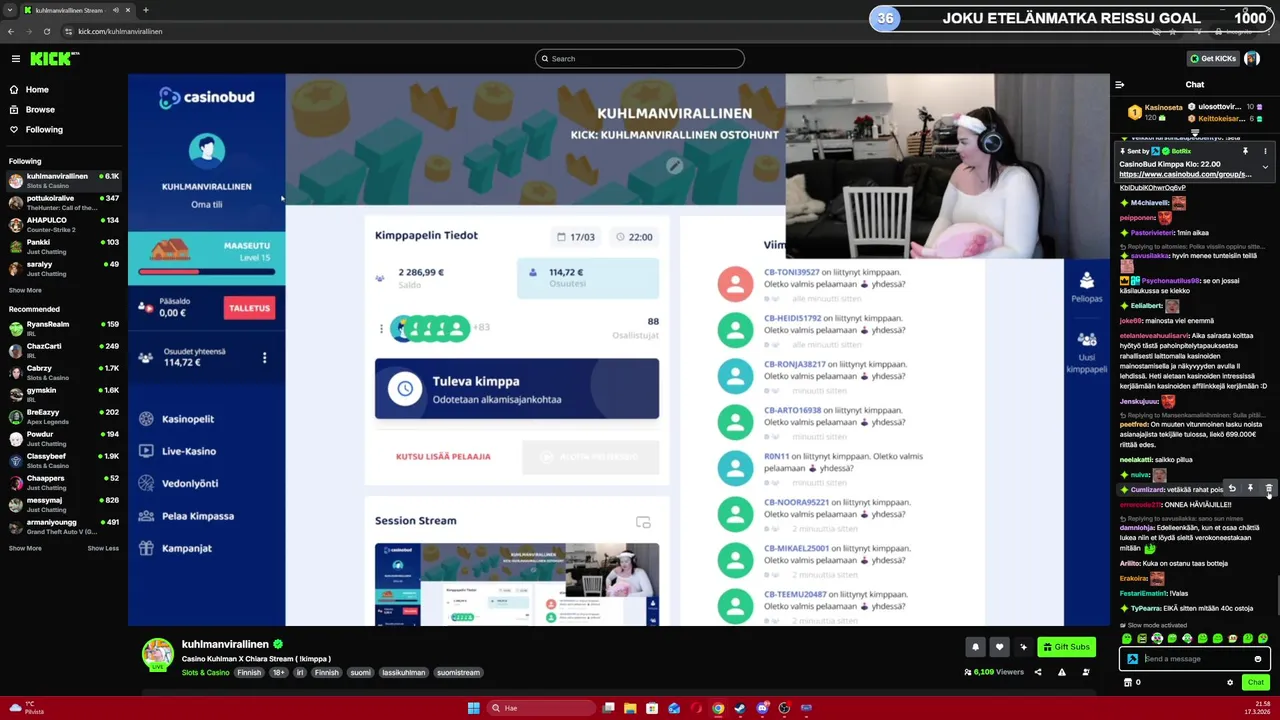Open the user profile avatar menu
The image size is (1280, 720).
point(1252,58)
